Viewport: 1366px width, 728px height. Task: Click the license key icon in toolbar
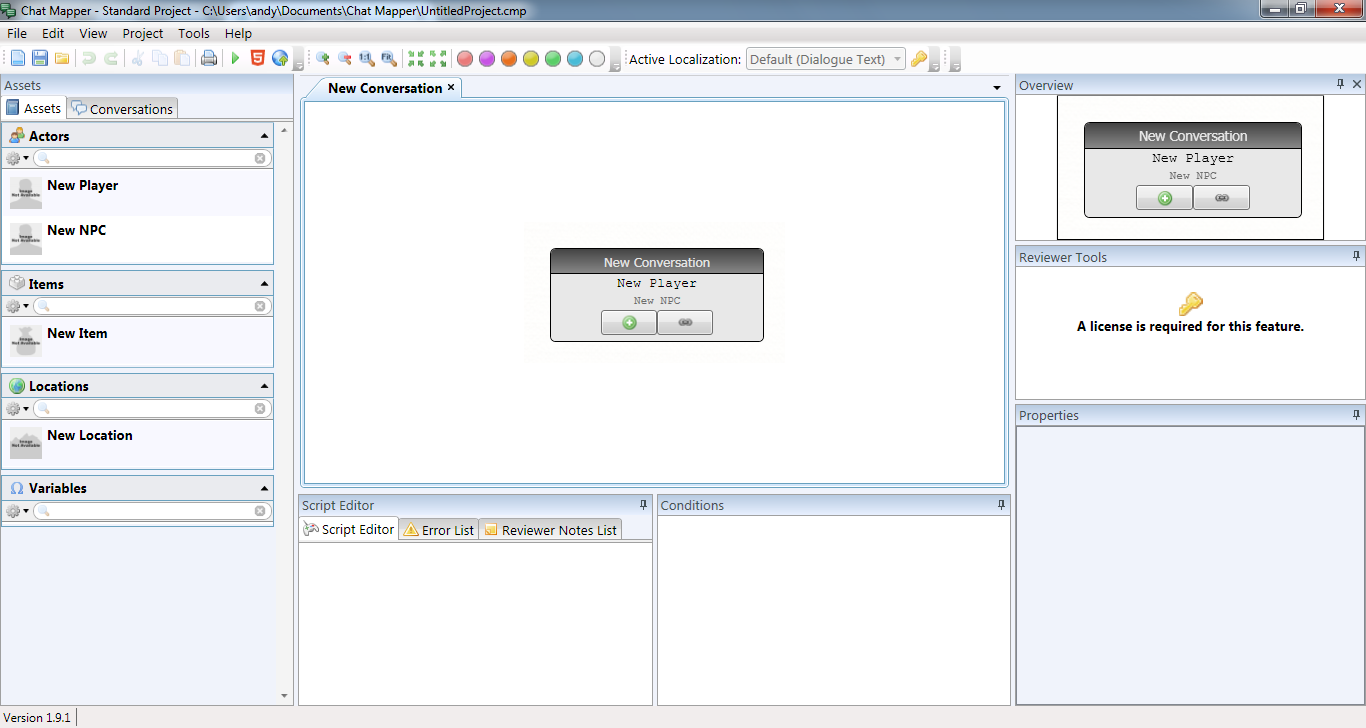[919, 59]
